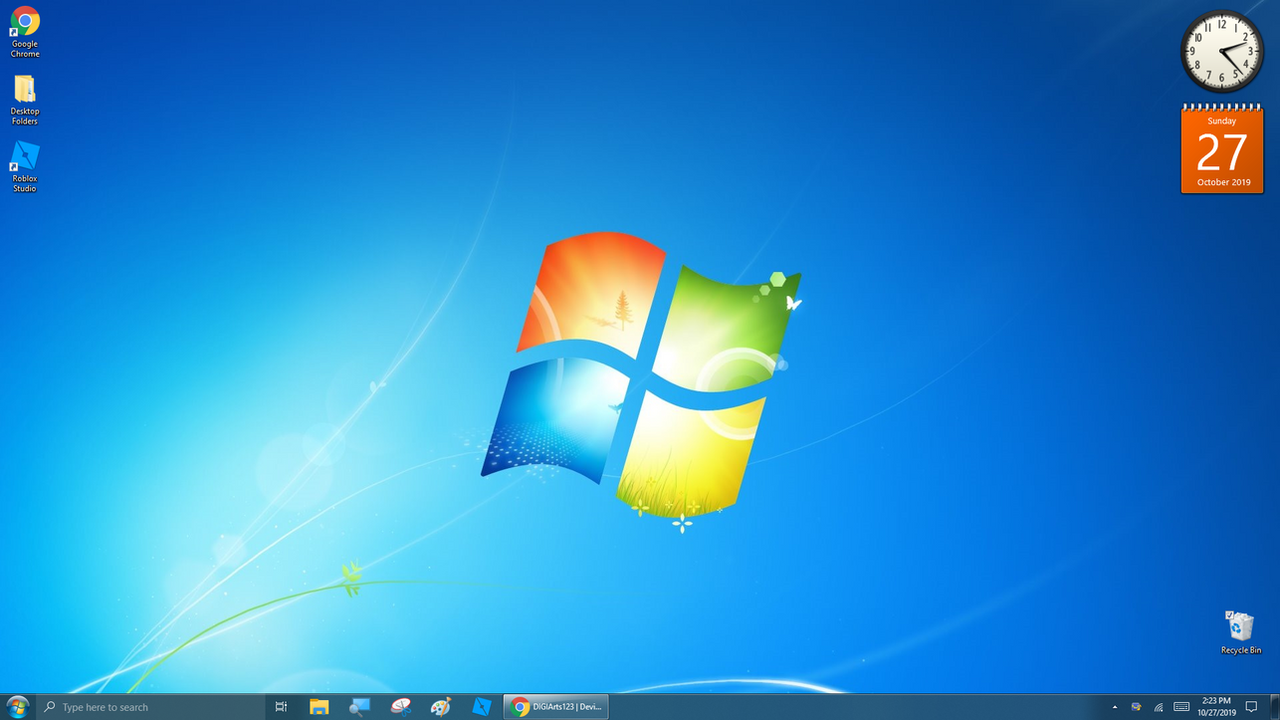1280x720 pixels.
Task: Open the magnifier-monitor app in the taskbar
Action: (360, 707)
